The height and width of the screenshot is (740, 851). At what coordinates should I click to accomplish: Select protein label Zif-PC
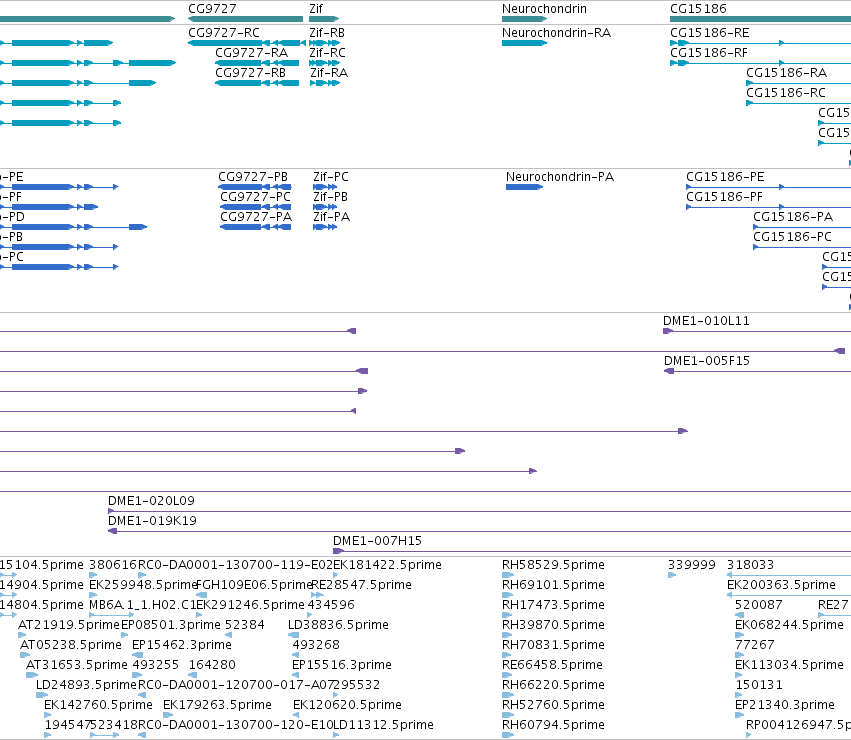[331, 177]
